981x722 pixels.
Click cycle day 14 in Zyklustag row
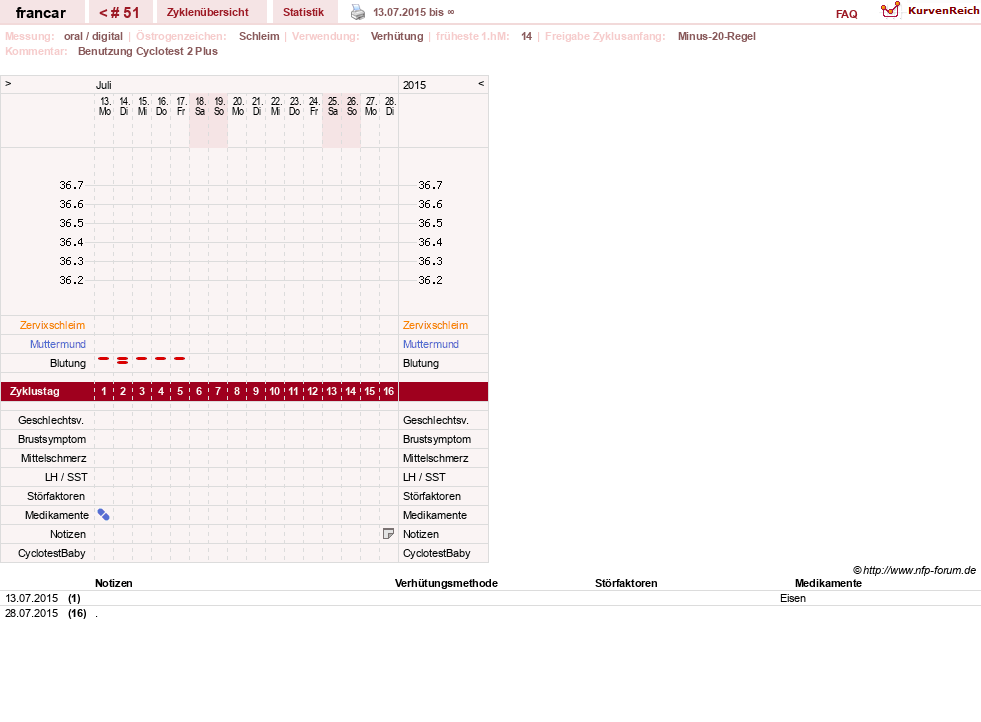click(x=350, y=391)
